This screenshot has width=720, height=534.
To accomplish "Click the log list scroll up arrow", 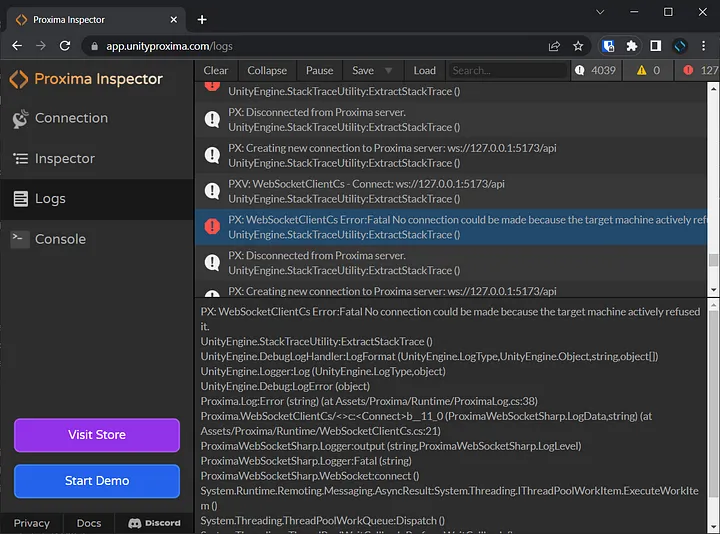I will (x=713, y=89).
